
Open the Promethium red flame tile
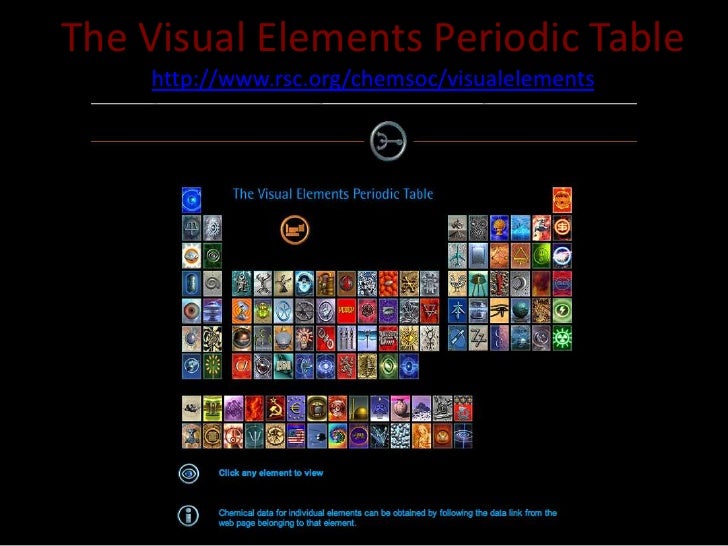(254, 409)
